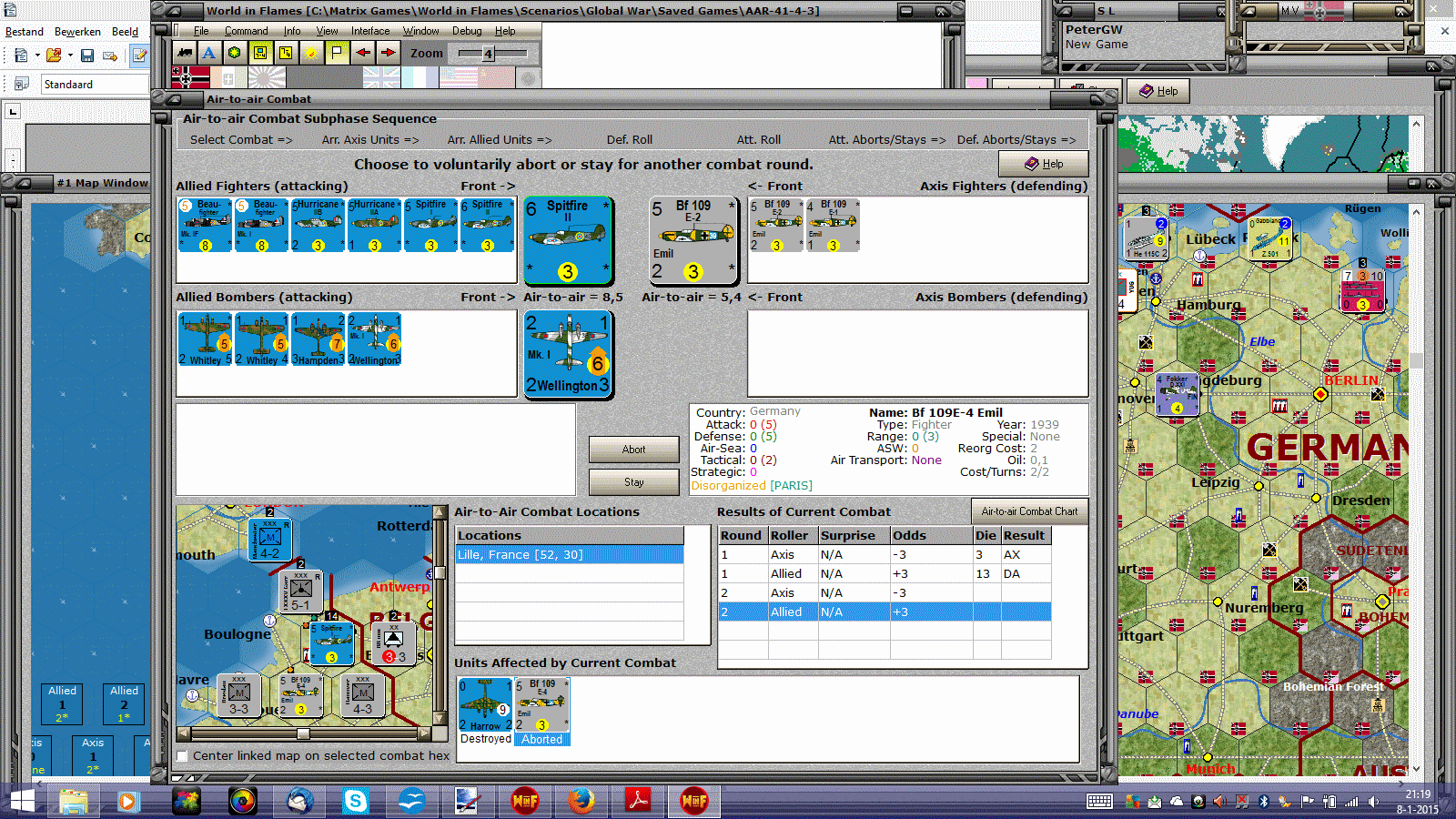Open the Info menu

(x=292, y=31)
